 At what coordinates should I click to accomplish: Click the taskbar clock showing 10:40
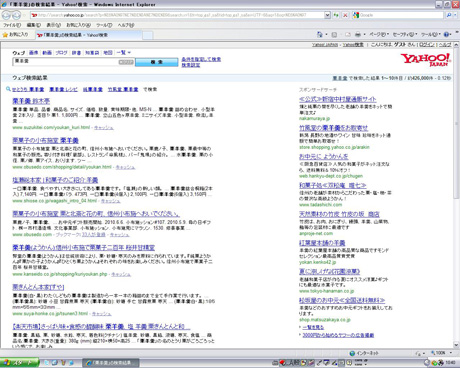point(450,363)
